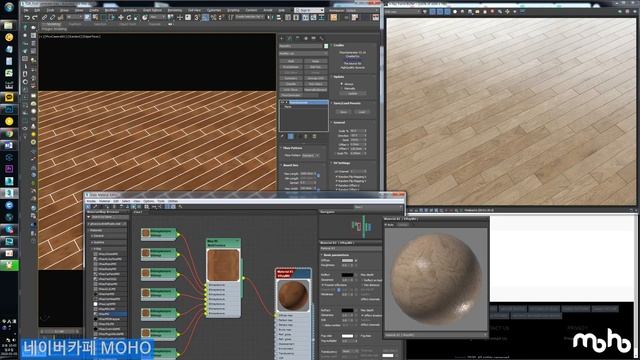This screenshot has width=640, height=360.
Task: Open Chrome from the Windows taskbar
Action: 9,133
